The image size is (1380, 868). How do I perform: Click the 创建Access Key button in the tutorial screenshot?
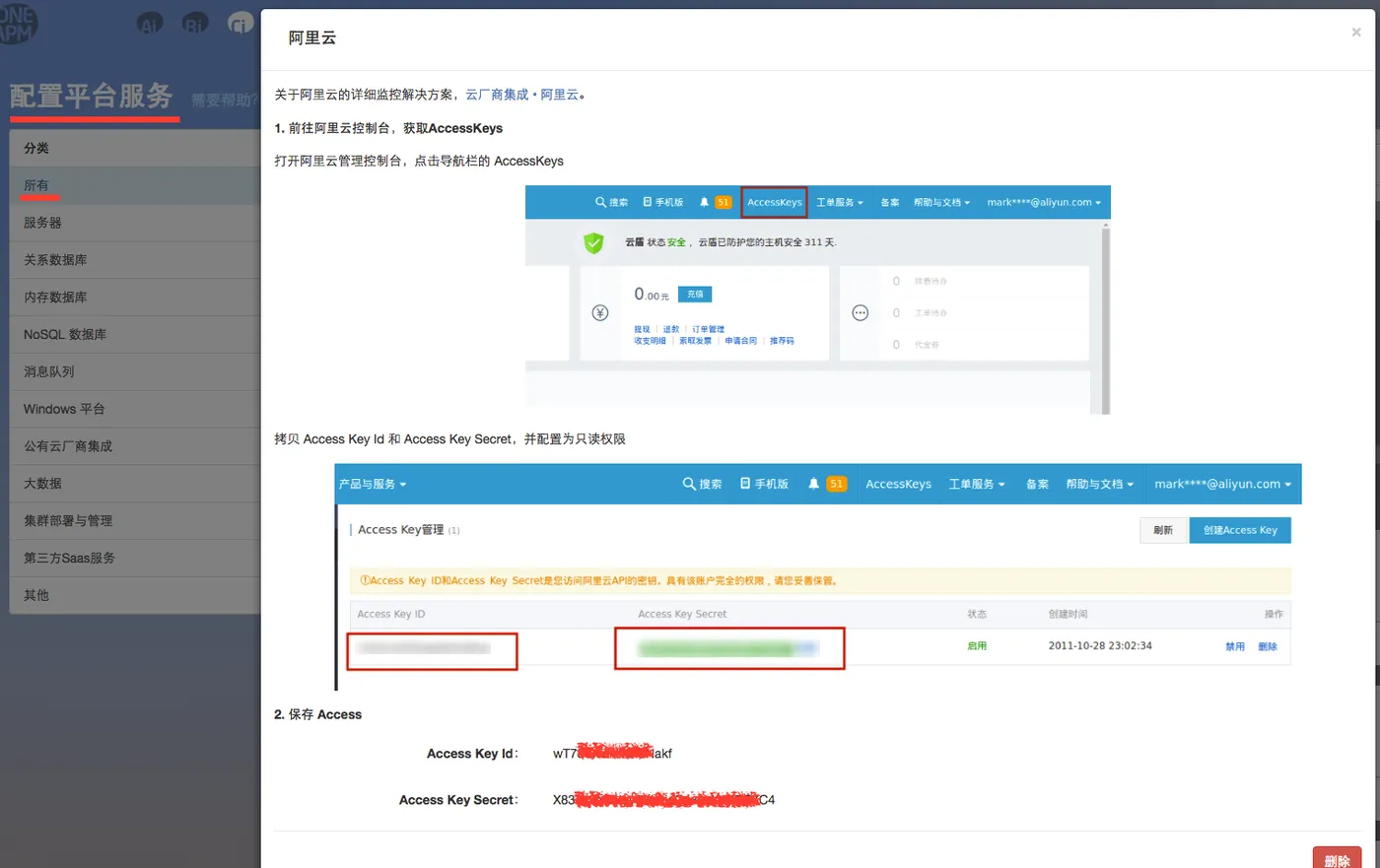pos(1240,530)
